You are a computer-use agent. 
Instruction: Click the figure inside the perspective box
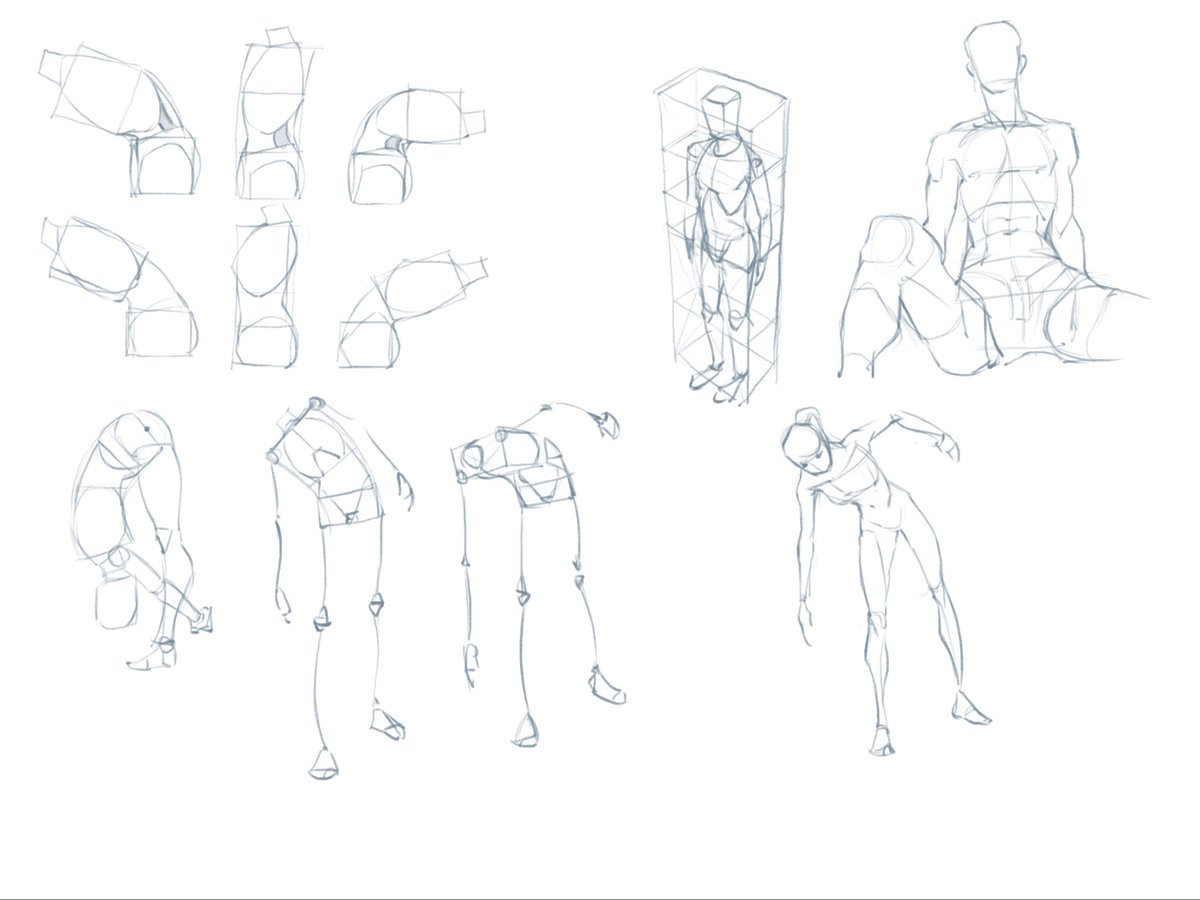pyautogui.click(x=720, y=235)
